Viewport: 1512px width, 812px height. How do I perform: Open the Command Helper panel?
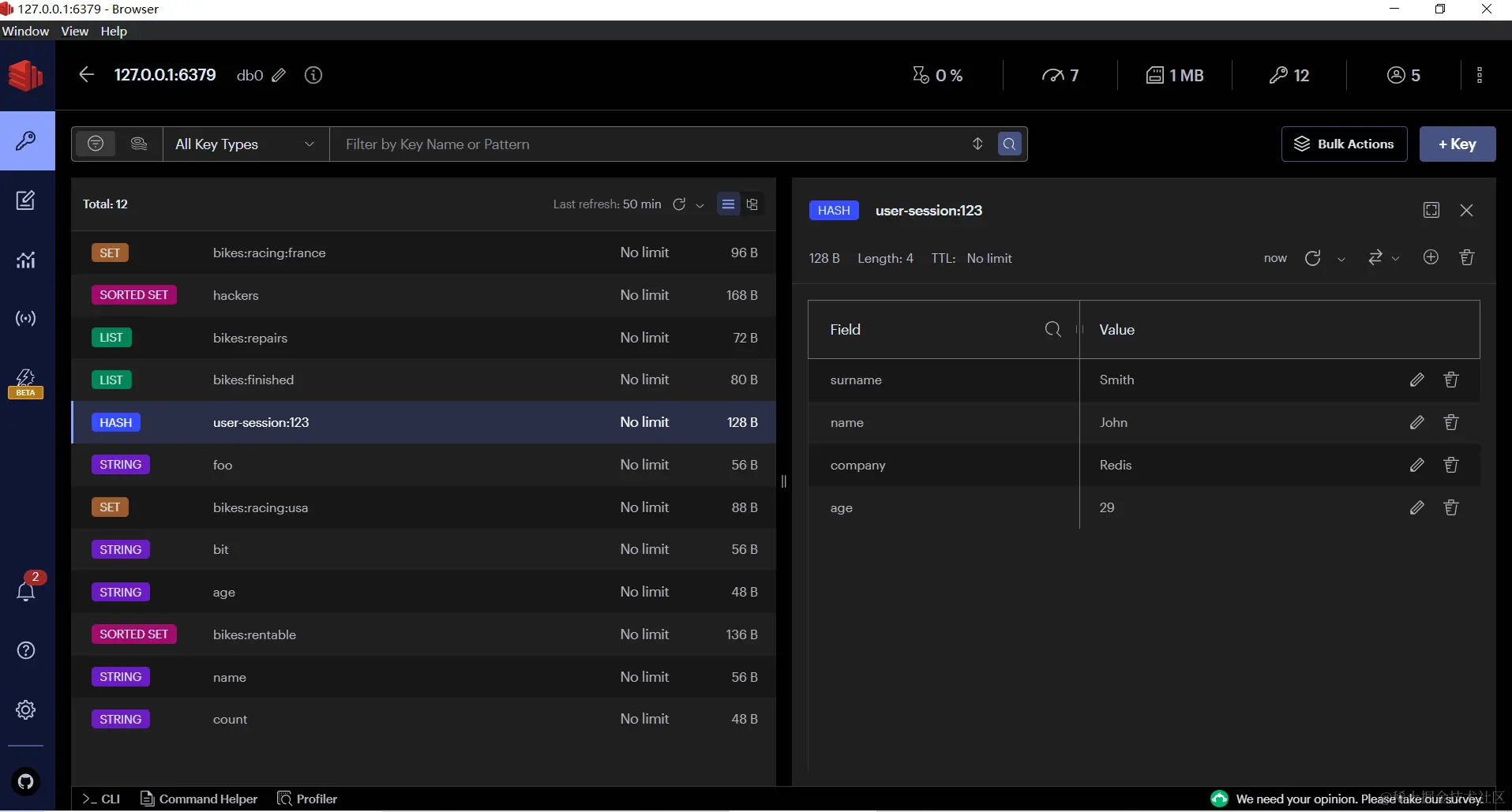tap(199, 799)
